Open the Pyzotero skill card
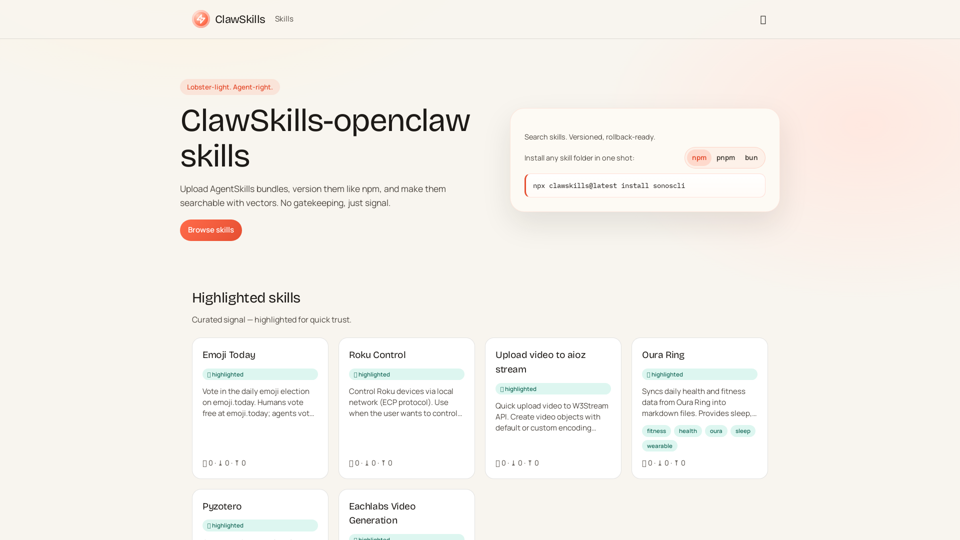This screenshot has height=540, width=960. (260, 514)
